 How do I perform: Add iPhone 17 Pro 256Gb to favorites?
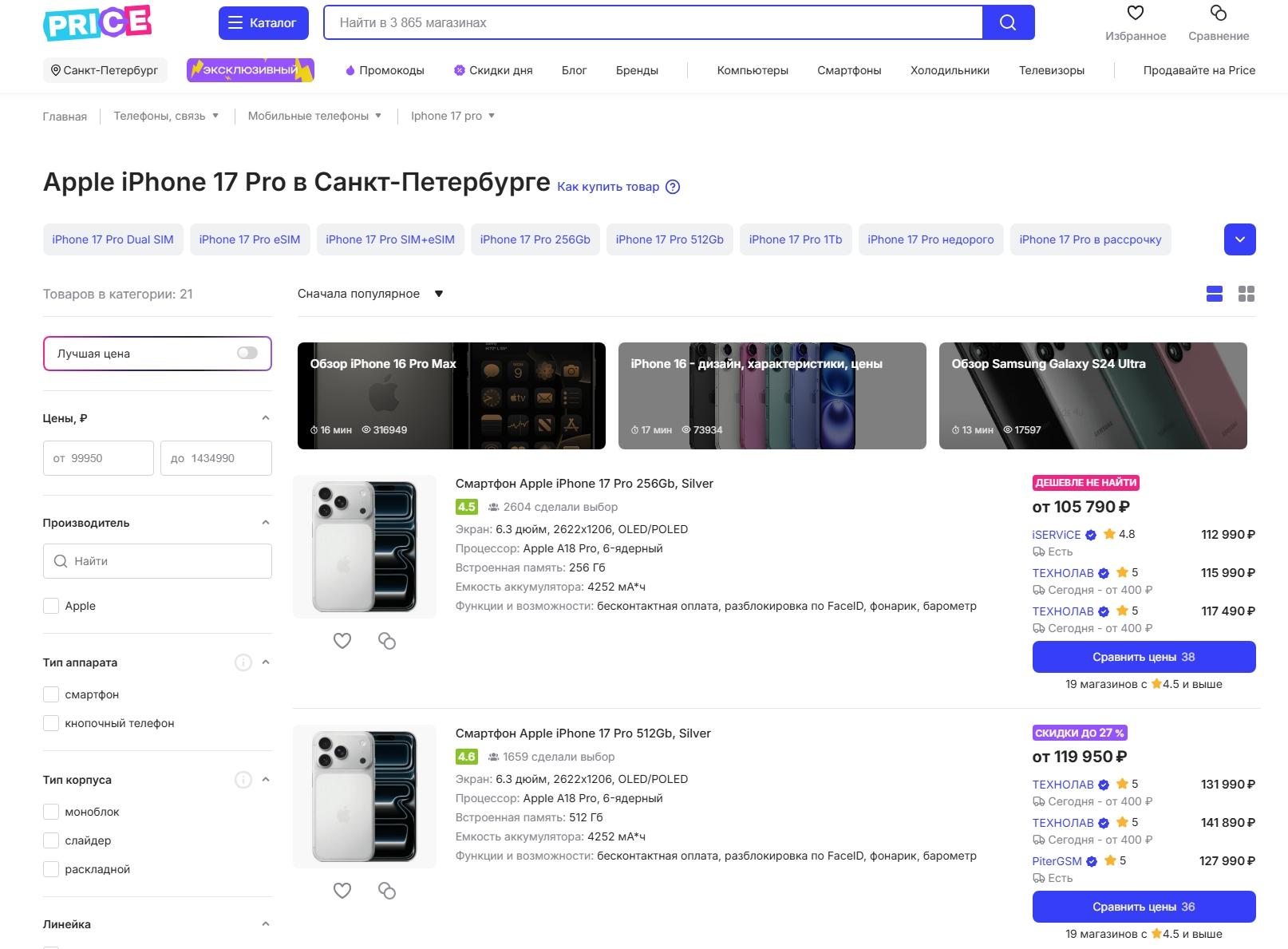(342, 641)
